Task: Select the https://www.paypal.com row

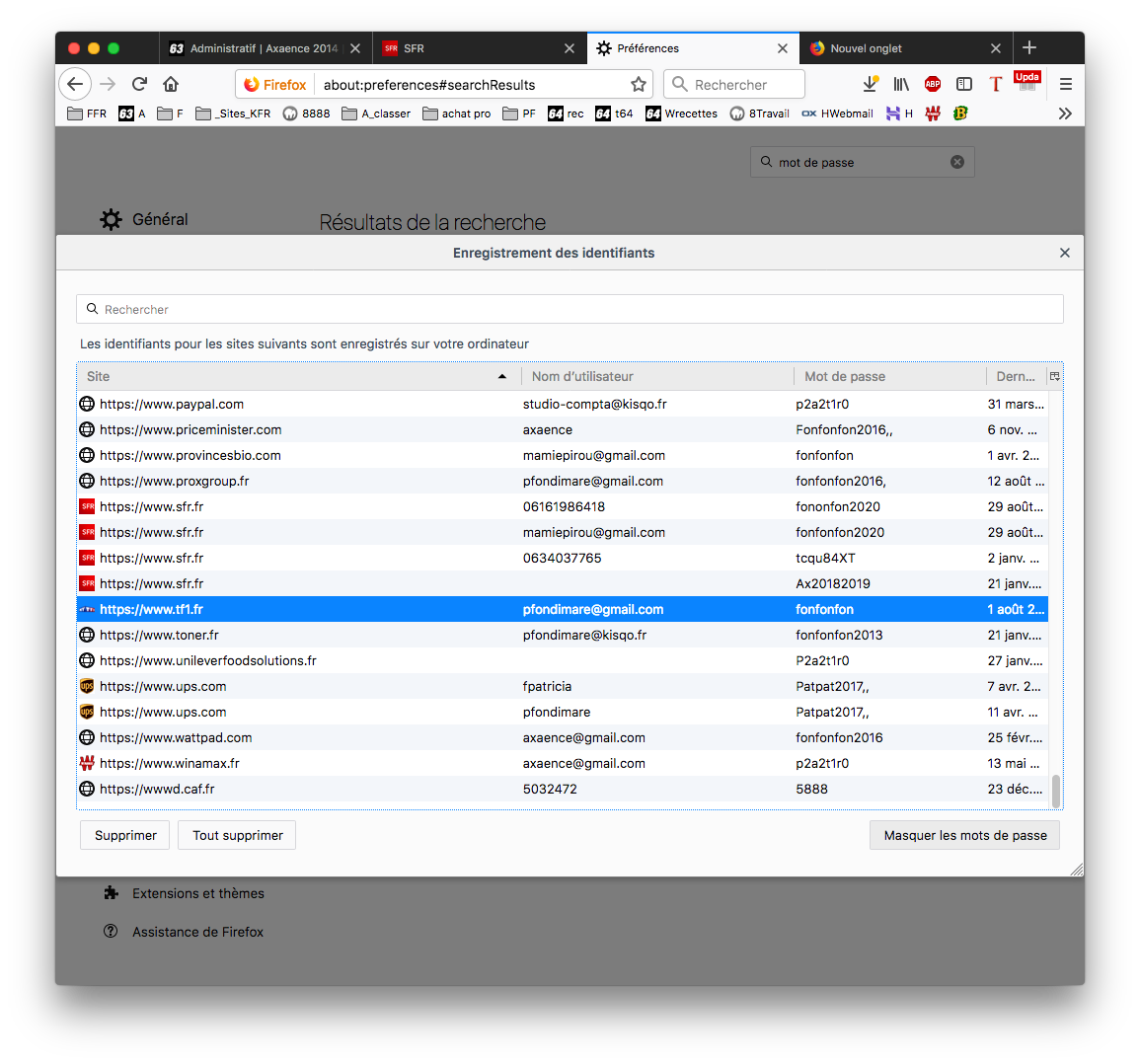Action: [562, 404]
